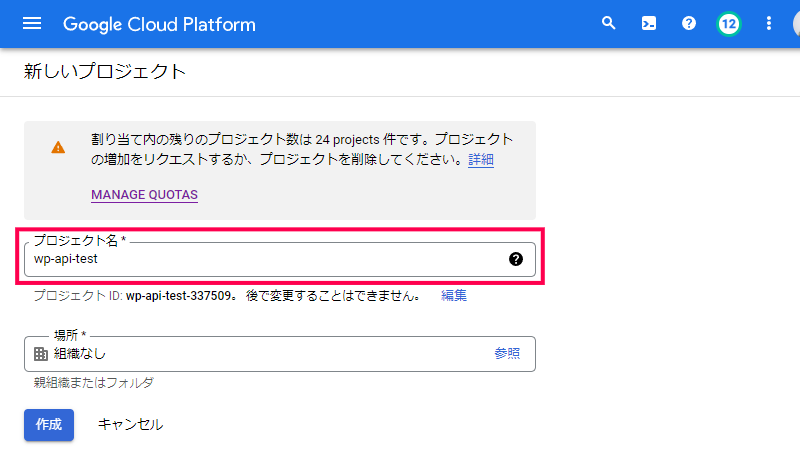Open the hamburger navigation menu
Viewport: 800px width, 461px height.
pyautogui.click(x=32, y=23)
